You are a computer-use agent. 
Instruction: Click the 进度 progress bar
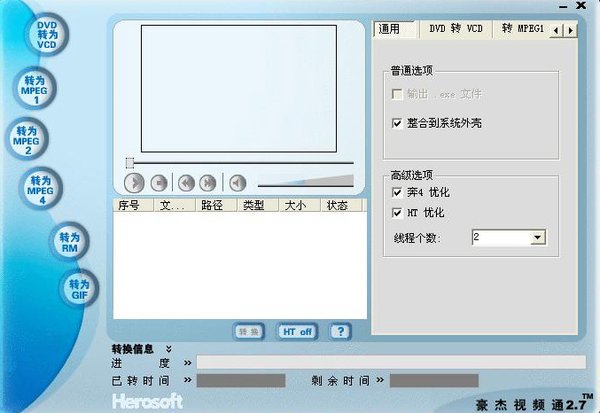tap(391, 362)
